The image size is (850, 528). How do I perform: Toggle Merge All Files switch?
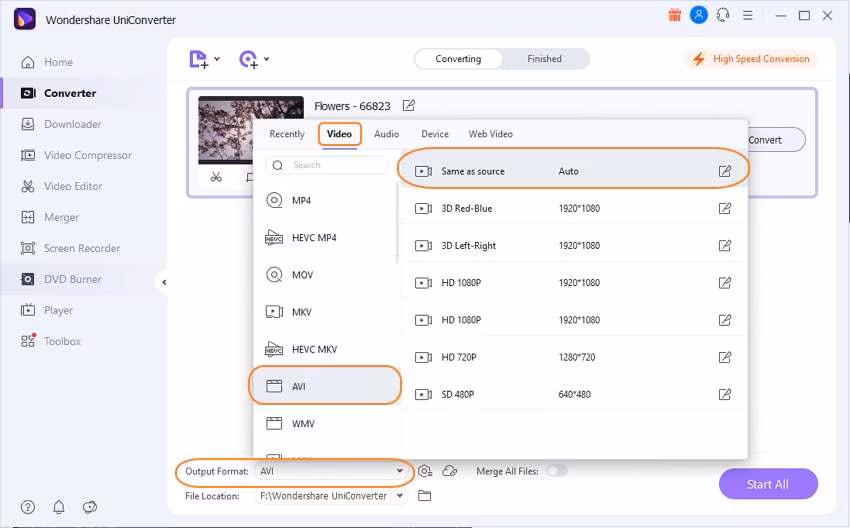pos(557,471)
